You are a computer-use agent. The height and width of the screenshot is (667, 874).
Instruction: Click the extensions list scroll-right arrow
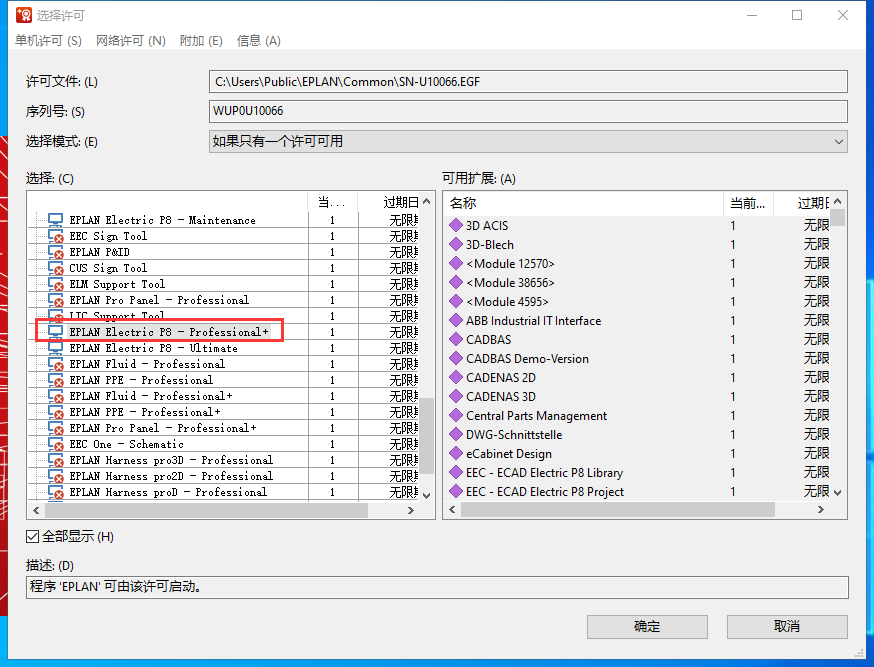pos(820,509)
